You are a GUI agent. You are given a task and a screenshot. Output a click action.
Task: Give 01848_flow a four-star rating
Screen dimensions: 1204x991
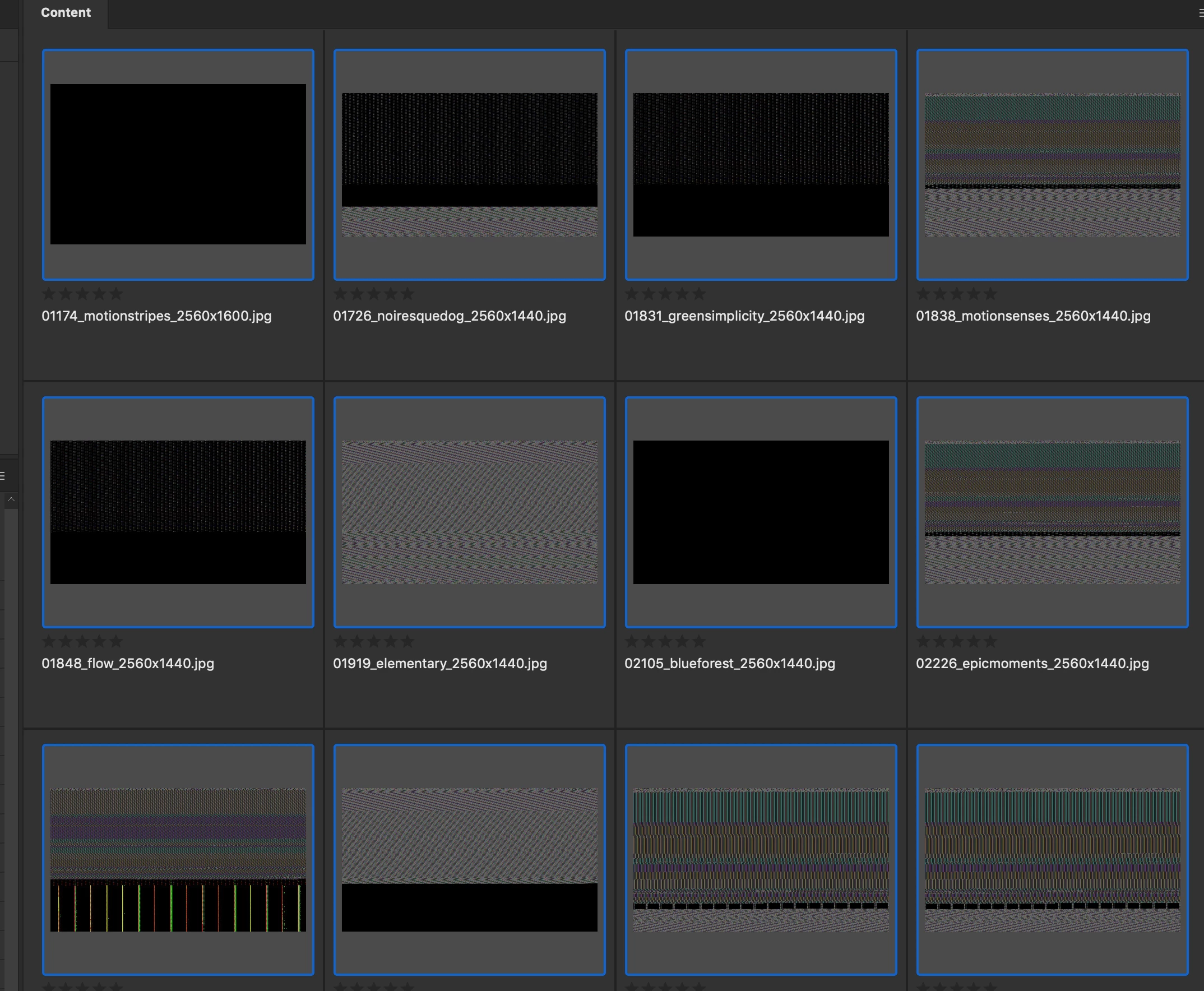pyautogui.click(x=99, y=642)
